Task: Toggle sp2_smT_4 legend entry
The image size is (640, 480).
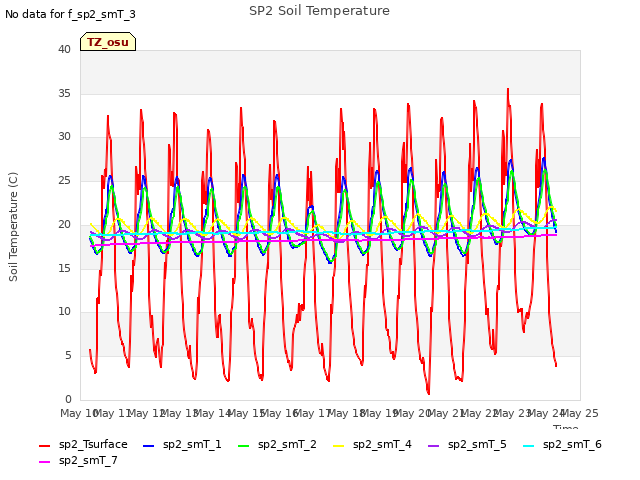Action: coord(372,444)
